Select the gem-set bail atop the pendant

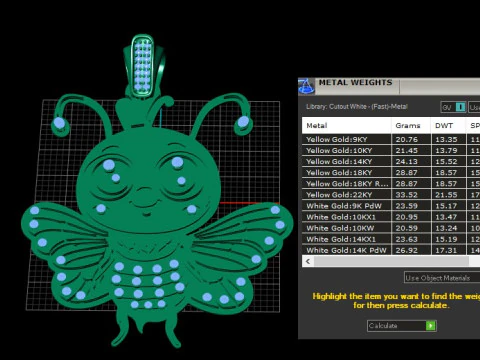143,66
